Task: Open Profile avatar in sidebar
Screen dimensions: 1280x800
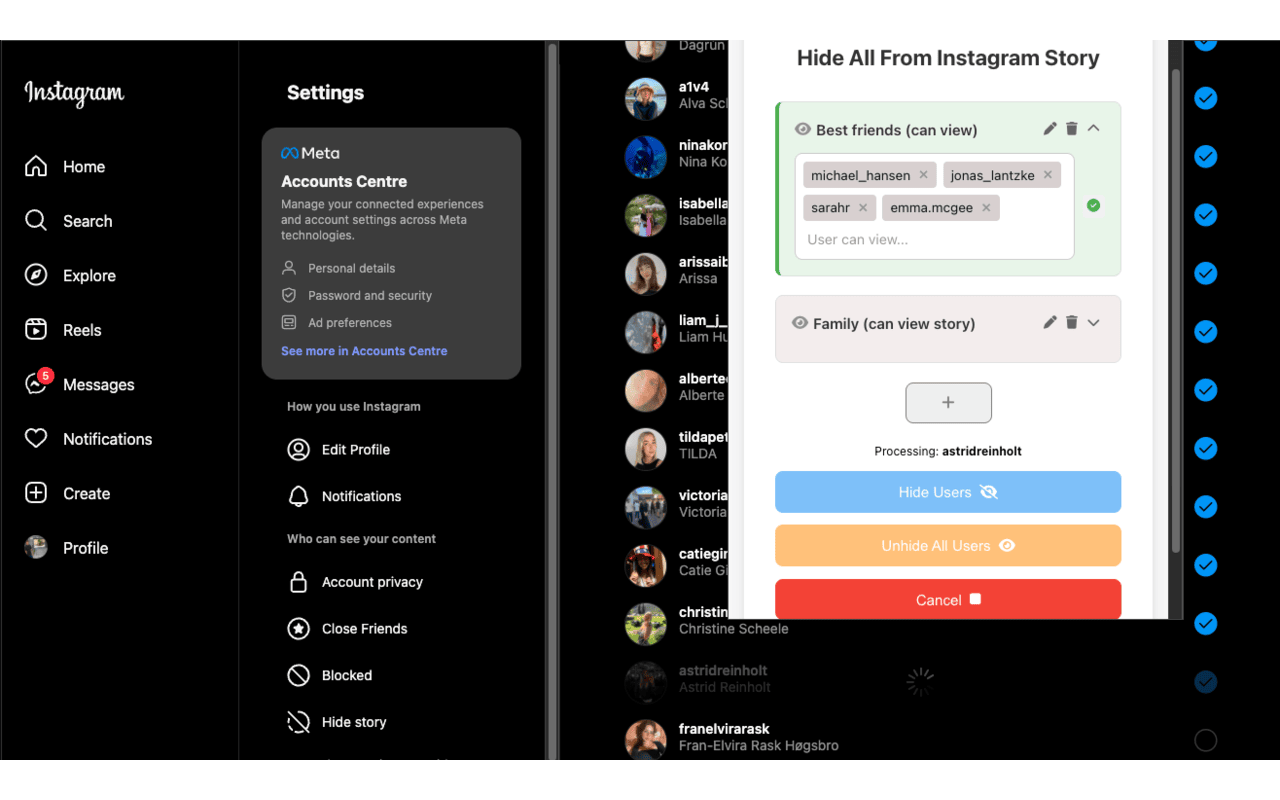Action: (x=36, y=547)
